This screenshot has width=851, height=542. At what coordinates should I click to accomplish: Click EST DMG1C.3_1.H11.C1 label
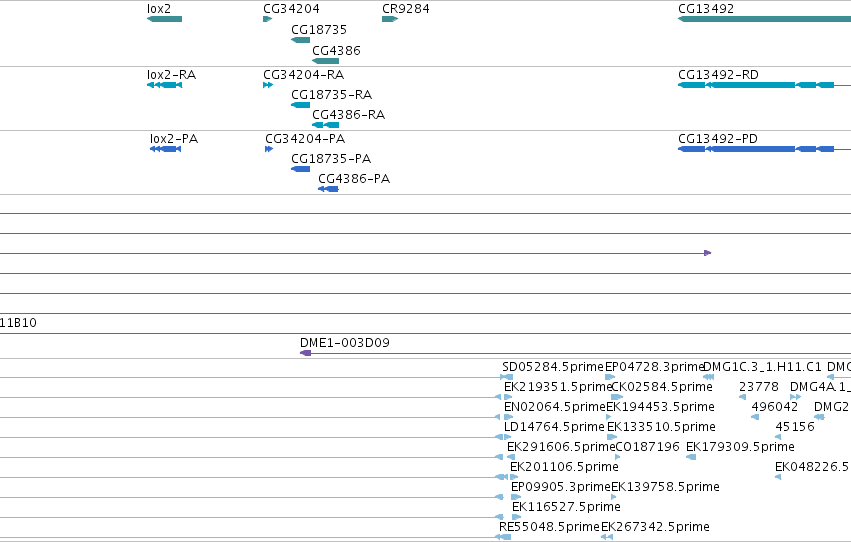point(763,367)
